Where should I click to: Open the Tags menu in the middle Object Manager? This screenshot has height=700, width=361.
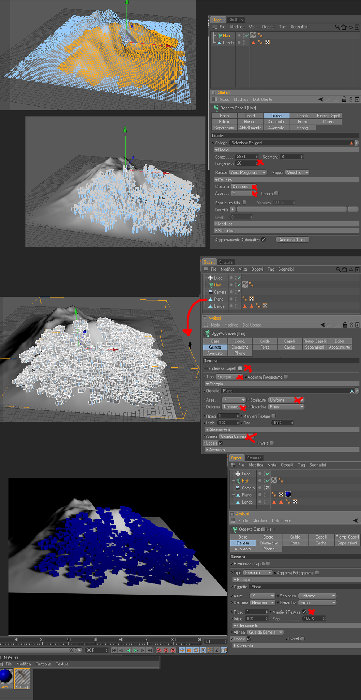(x=270, y=270)
